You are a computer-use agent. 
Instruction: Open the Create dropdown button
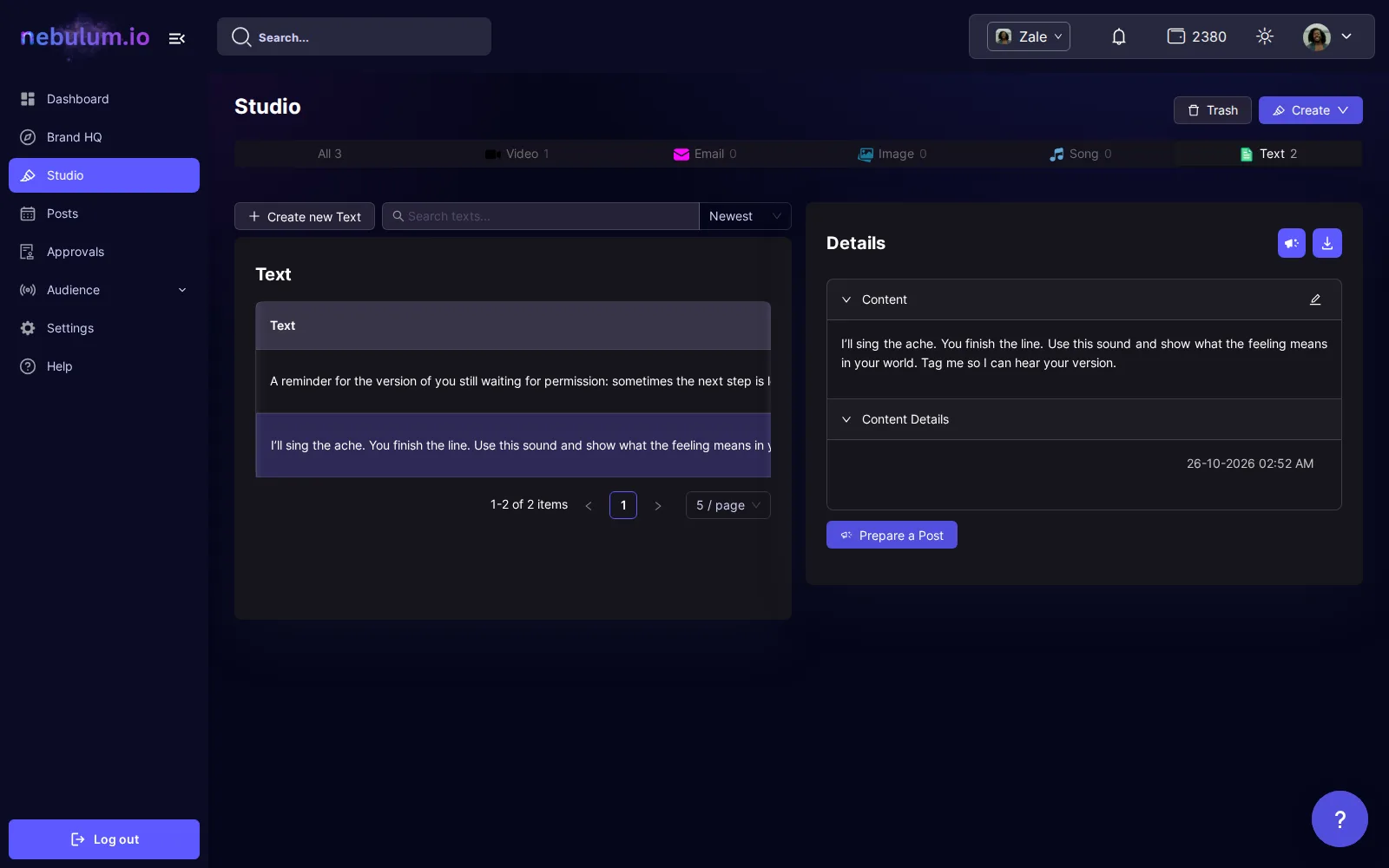tap(1311, 110)
